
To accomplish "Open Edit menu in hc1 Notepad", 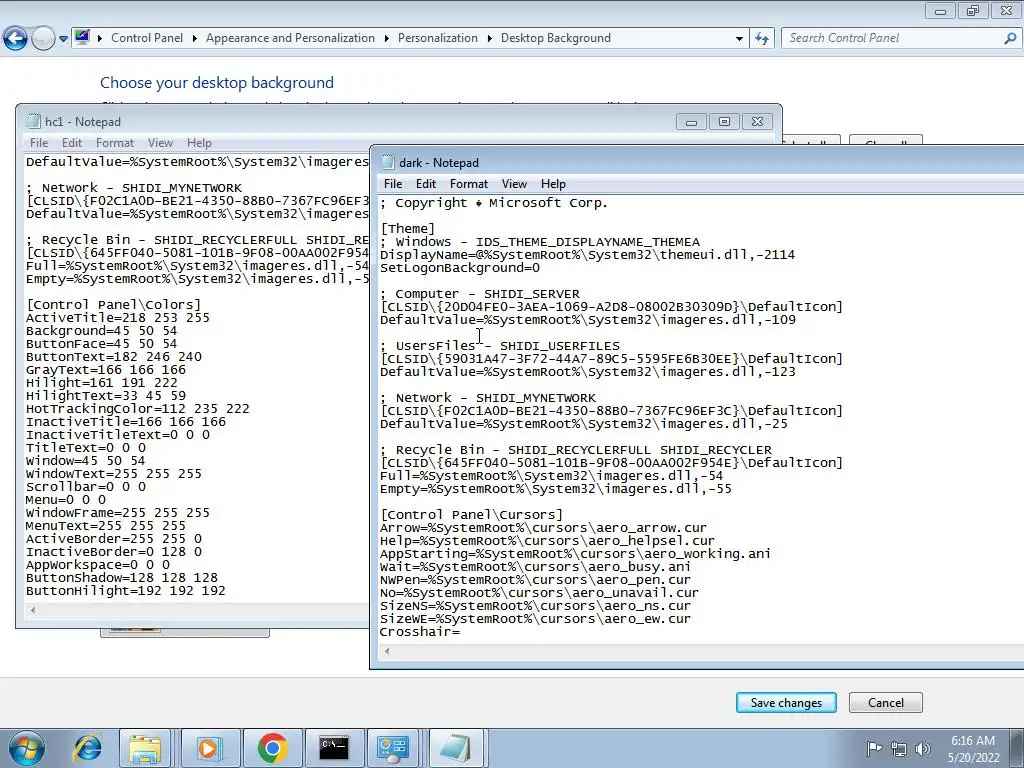I will tap(72, 143).
